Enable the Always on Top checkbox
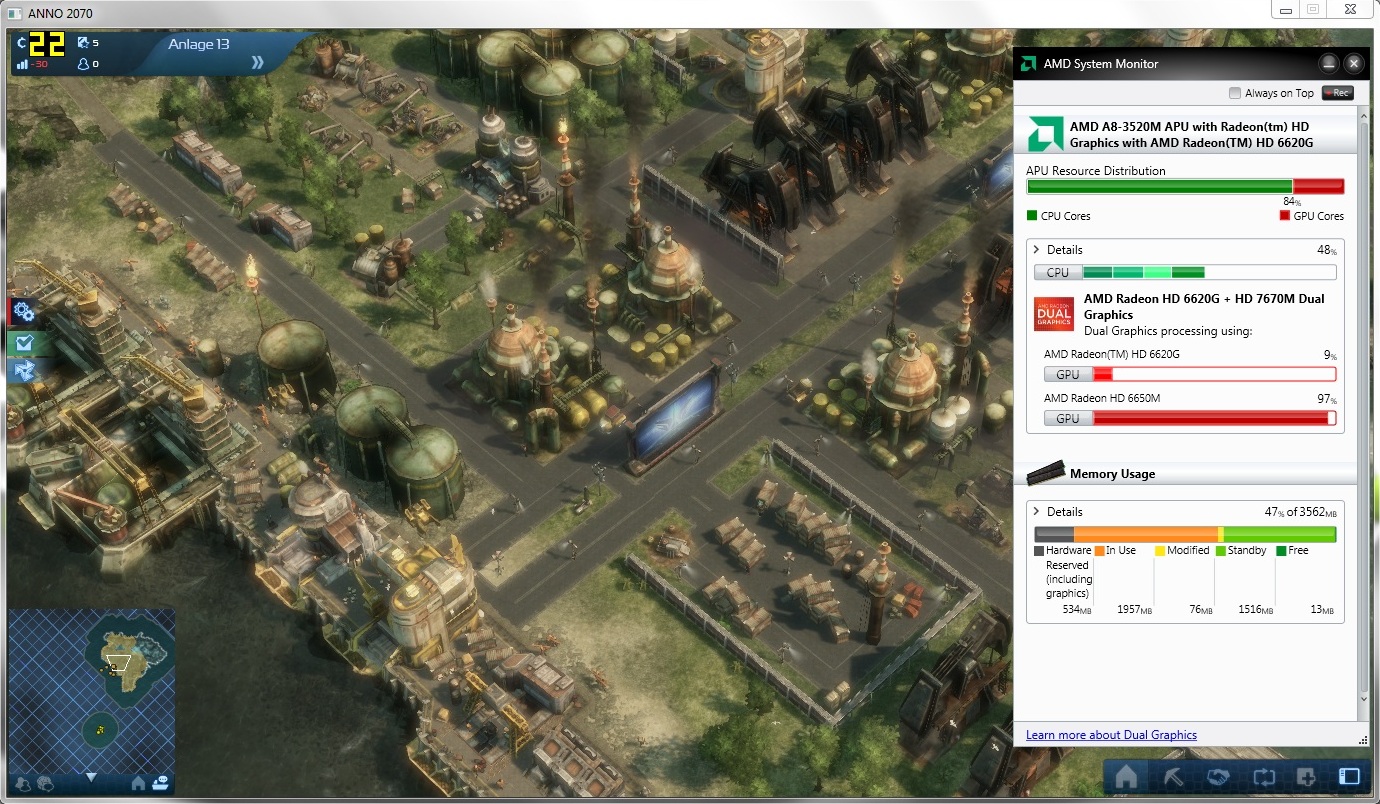The height and width of the screenshot is (804, 1380). (1235, 93)
